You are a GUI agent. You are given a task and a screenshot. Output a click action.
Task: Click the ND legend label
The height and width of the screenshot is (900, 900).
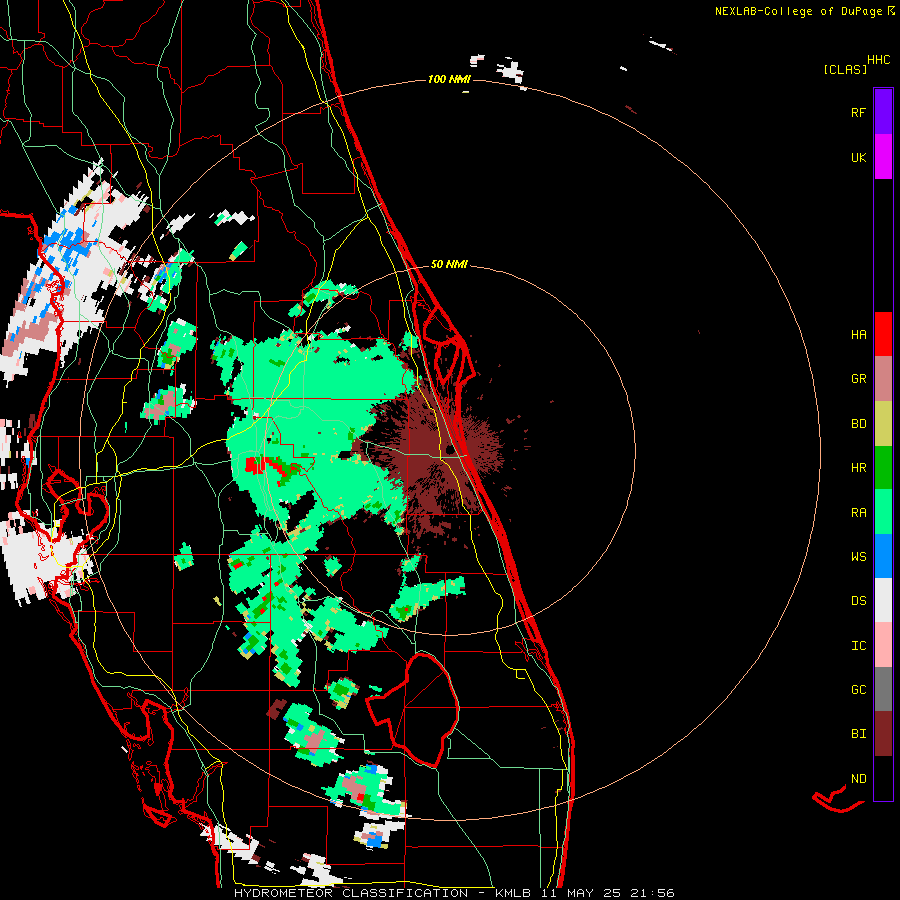(x=858, y=779)
